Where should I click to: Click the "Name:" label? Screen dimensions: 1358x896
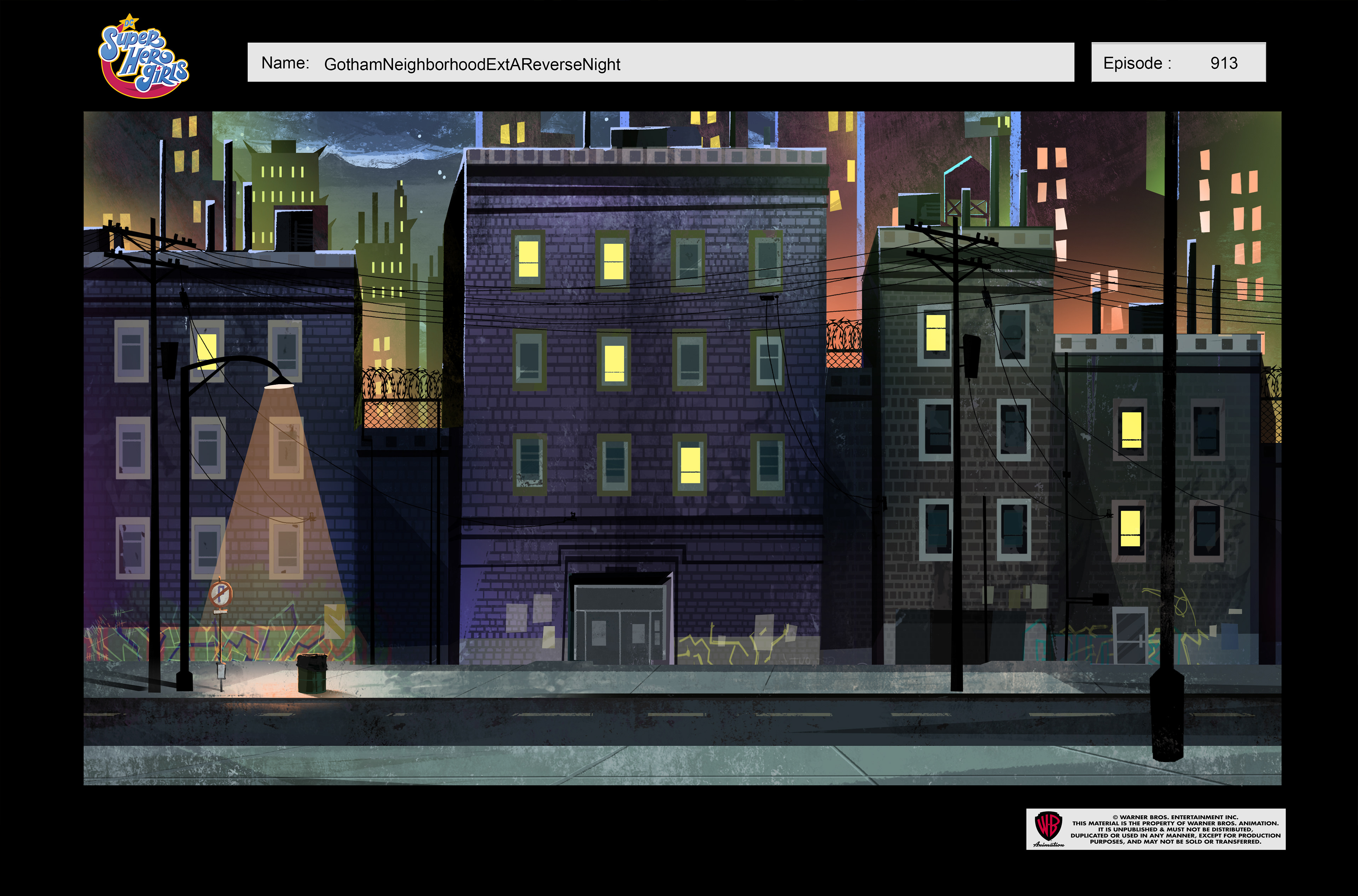click(x=285, y=63)
